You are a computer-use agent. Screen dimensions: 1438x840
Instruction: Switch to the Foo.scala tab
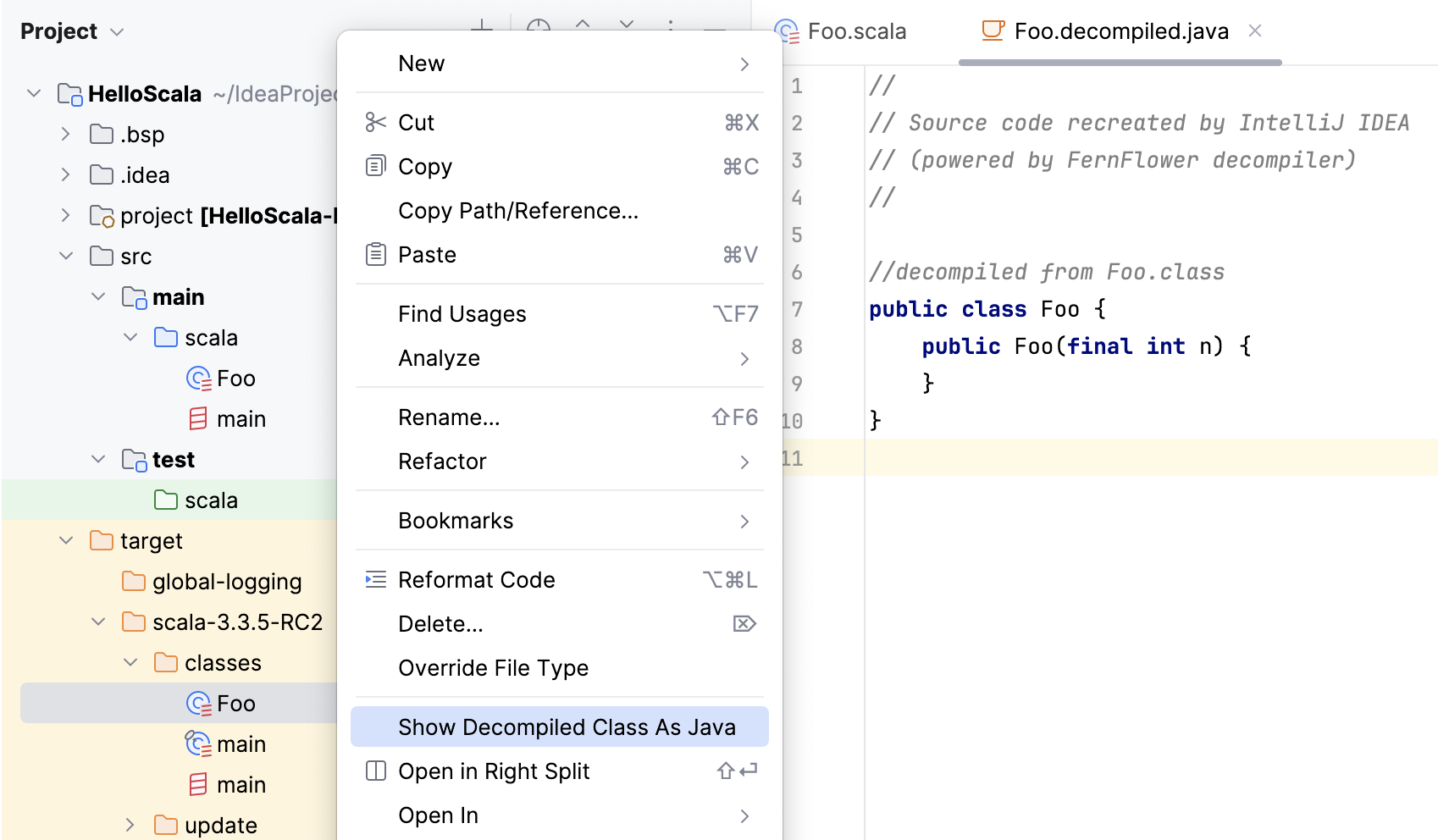(x=857, y=30)
